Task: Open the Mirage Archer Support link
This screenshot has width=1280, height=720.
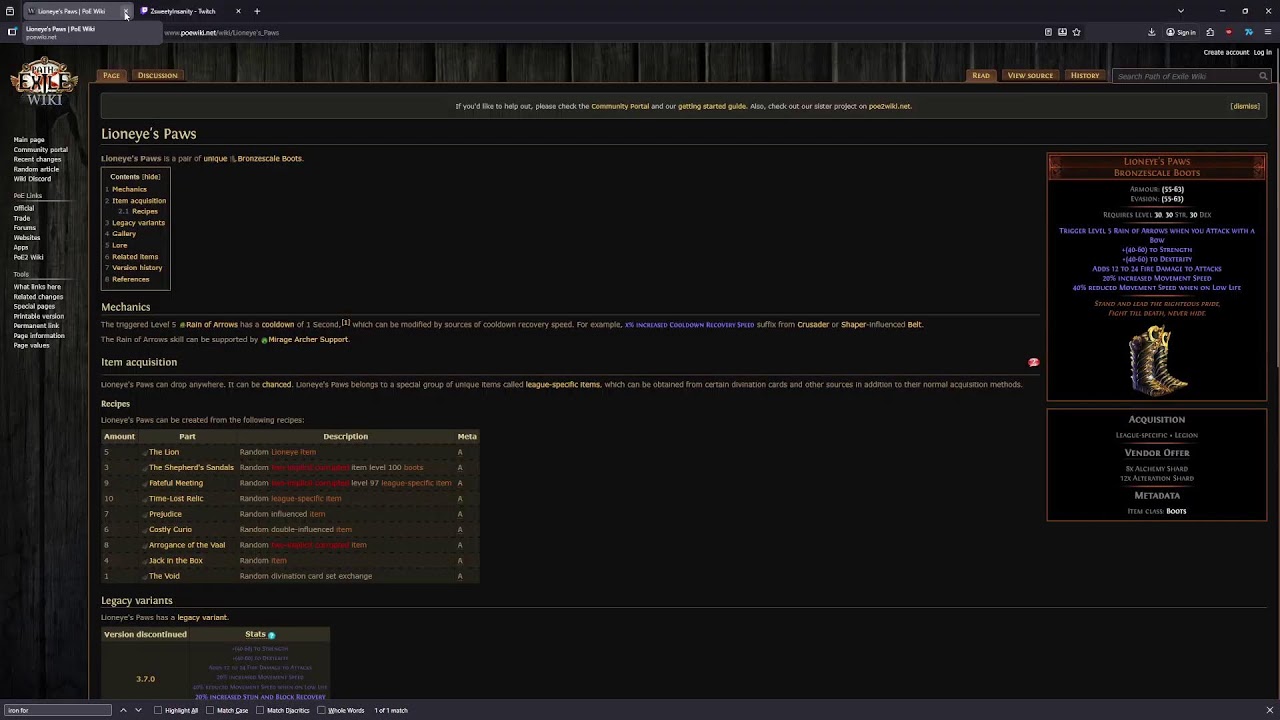Action: click(307, 339)
